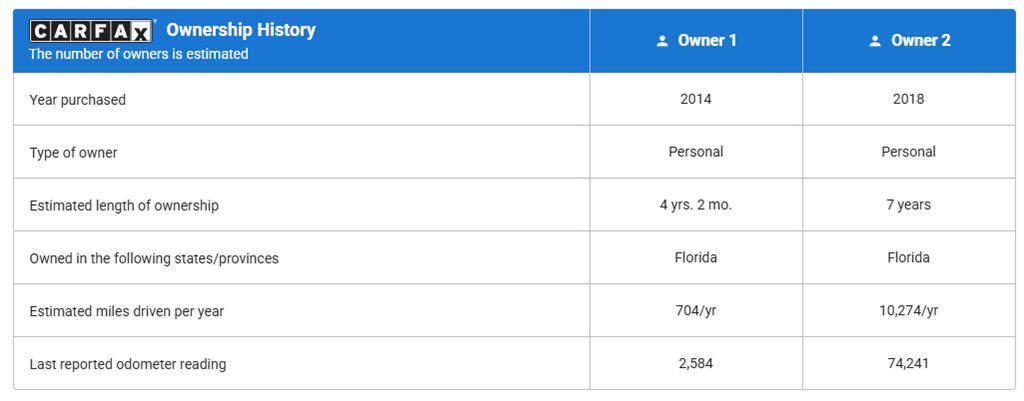
Task: Select the Year purchased row label
Action: click(78, 100)
